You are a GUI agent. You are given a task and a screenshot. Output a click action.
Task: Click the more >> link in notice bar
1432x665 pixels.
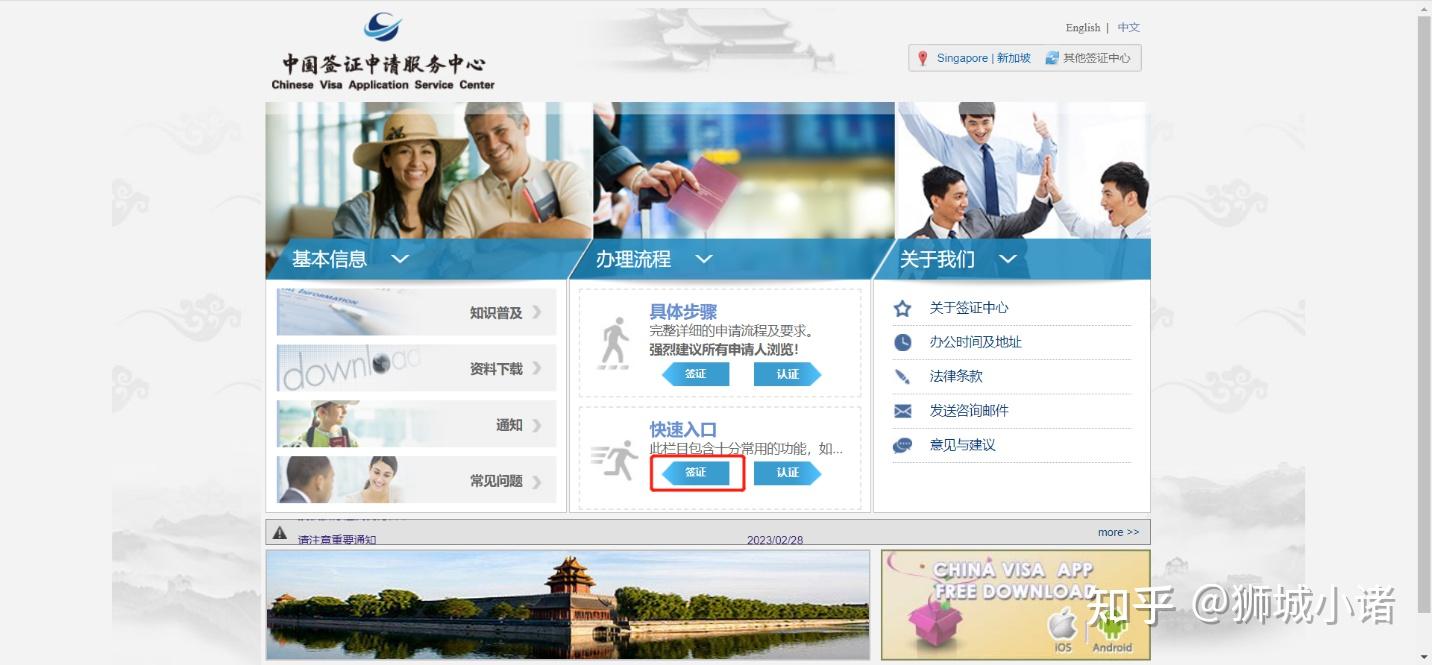(x=1118, y=532)
